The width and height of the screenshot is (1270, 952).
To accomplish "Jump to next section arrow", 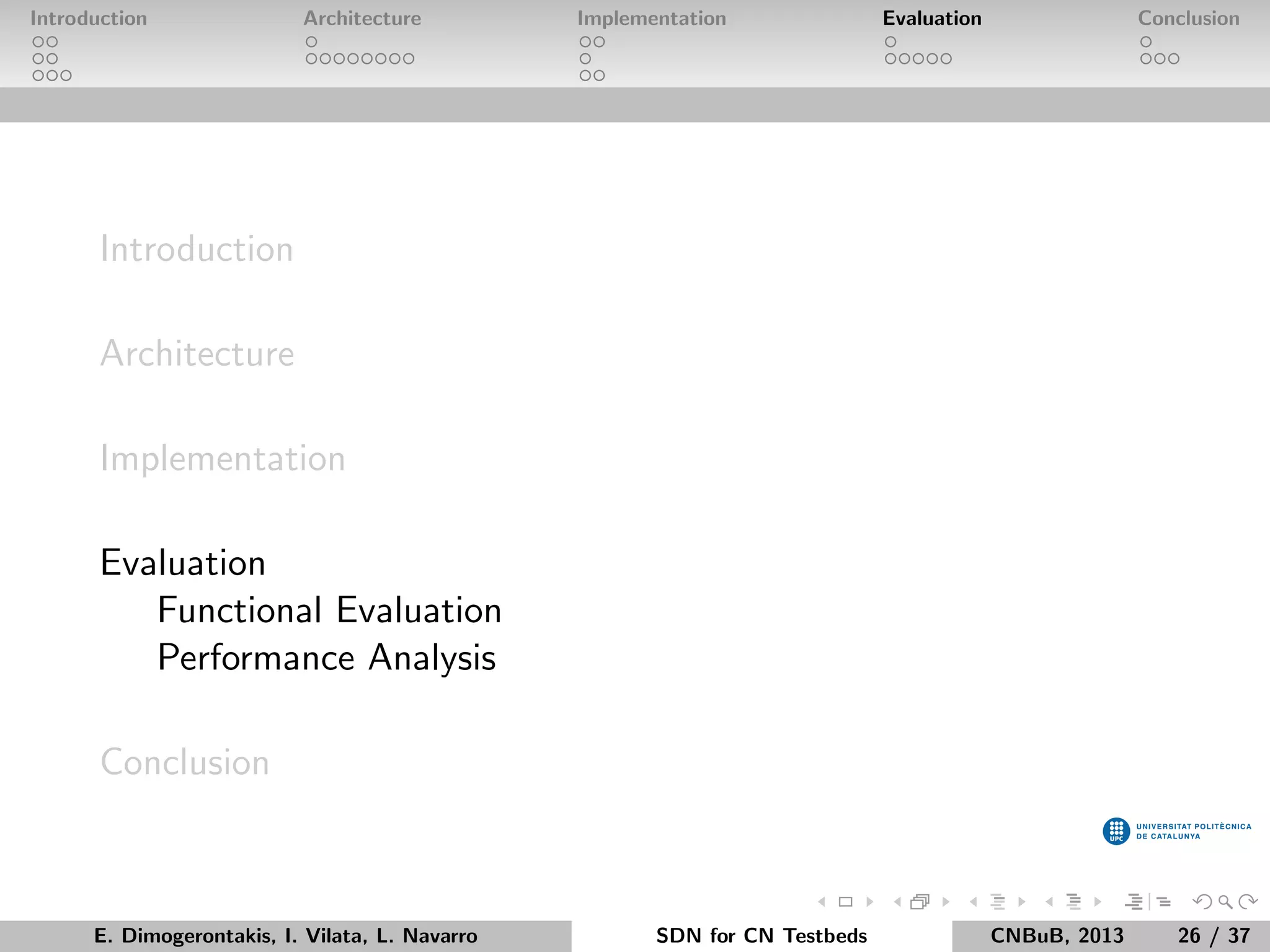I will 1098,902.
